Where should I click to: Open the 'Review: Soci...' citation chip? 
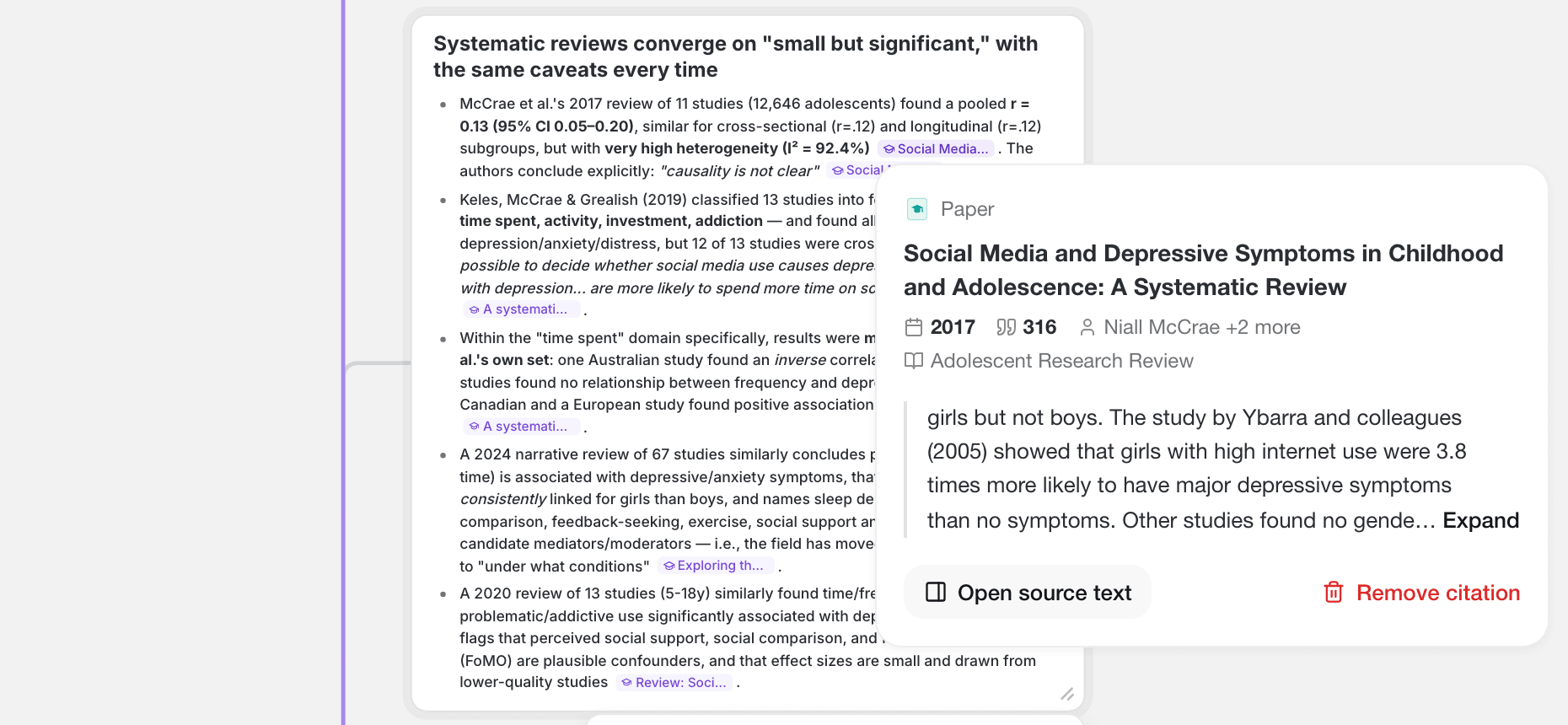click(674, 683)
